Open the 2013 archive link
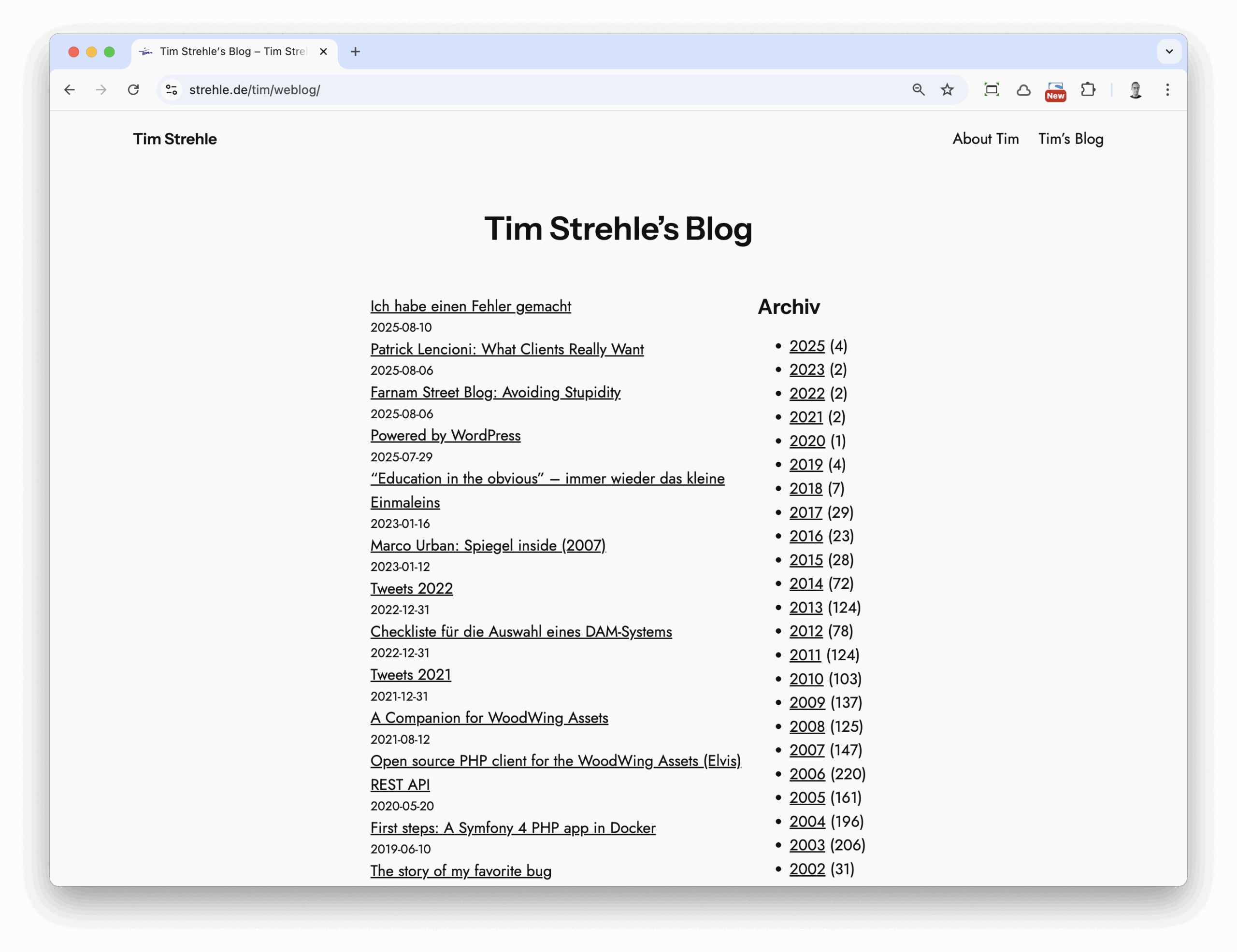The height and width of the screenshot is (952, 1237). 805,607
